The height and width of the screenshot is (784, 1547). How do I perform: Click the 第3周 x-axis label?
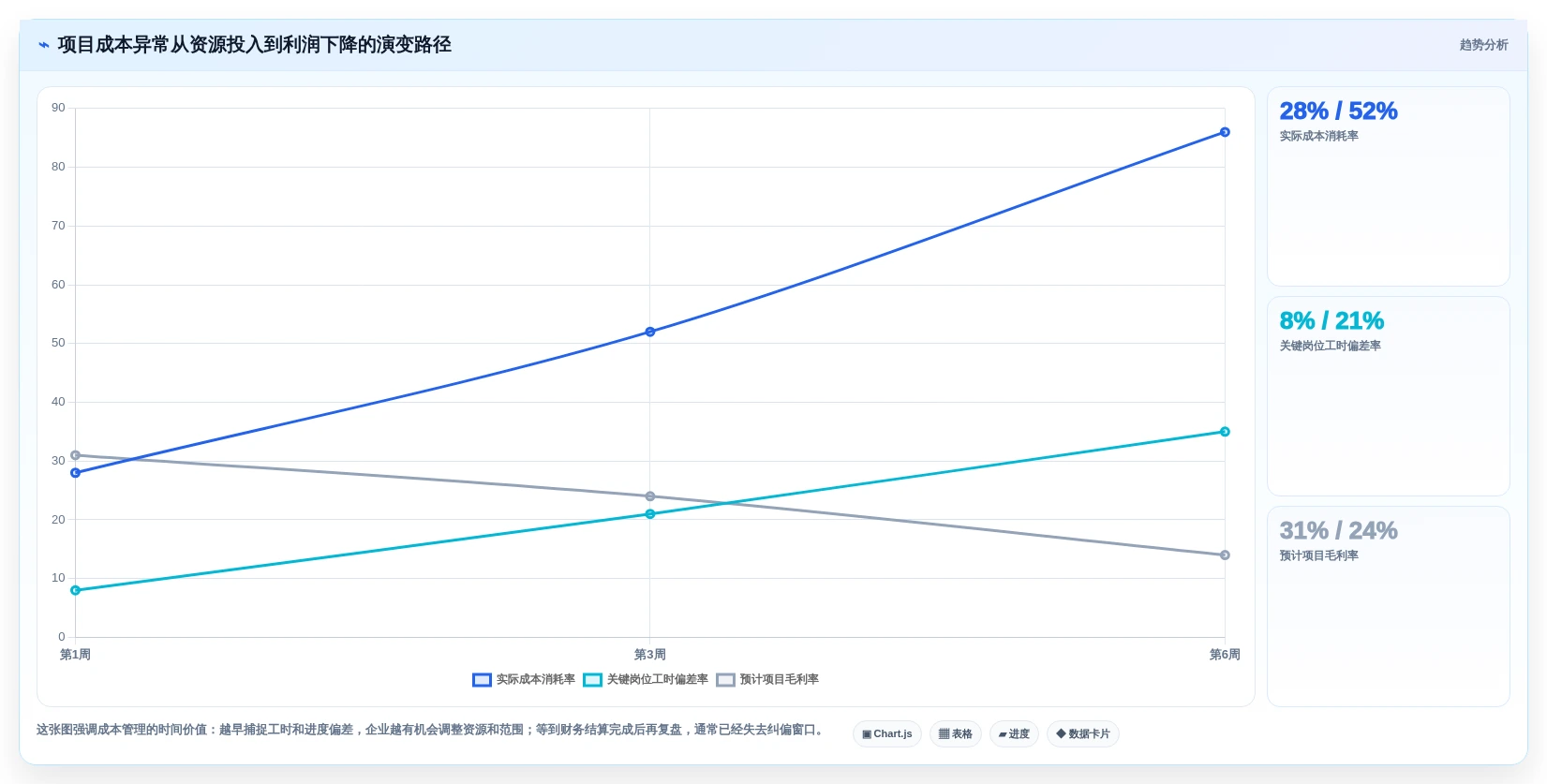click(650, 655)
